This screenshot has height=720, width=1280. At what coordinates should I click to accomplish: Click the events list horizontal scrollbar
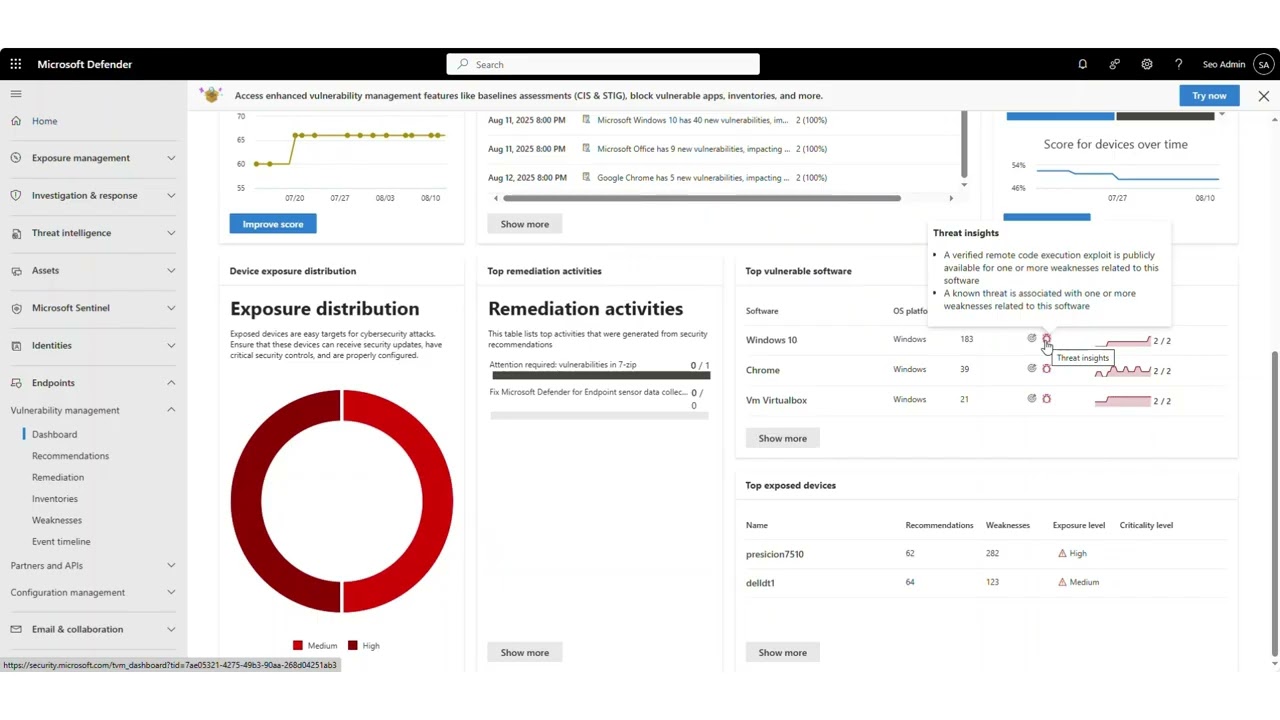[701, 198]
